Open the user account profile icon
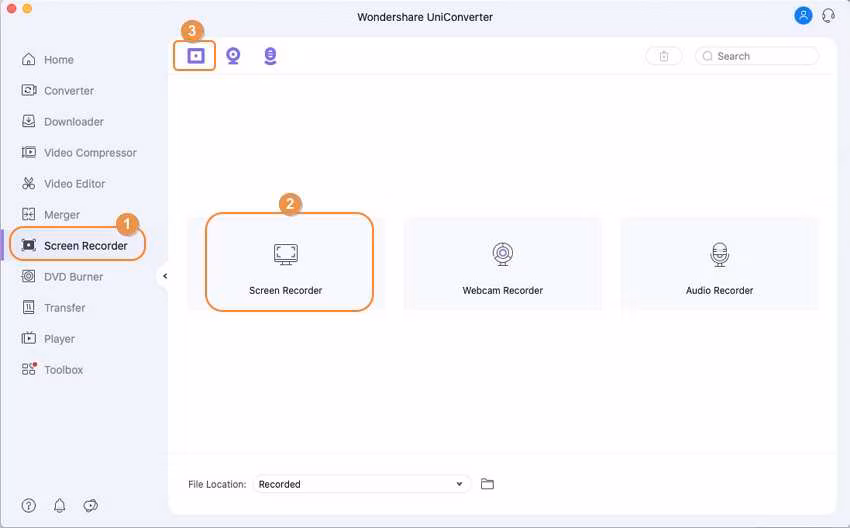The image size is (850, 528). [x=803, y=16]
